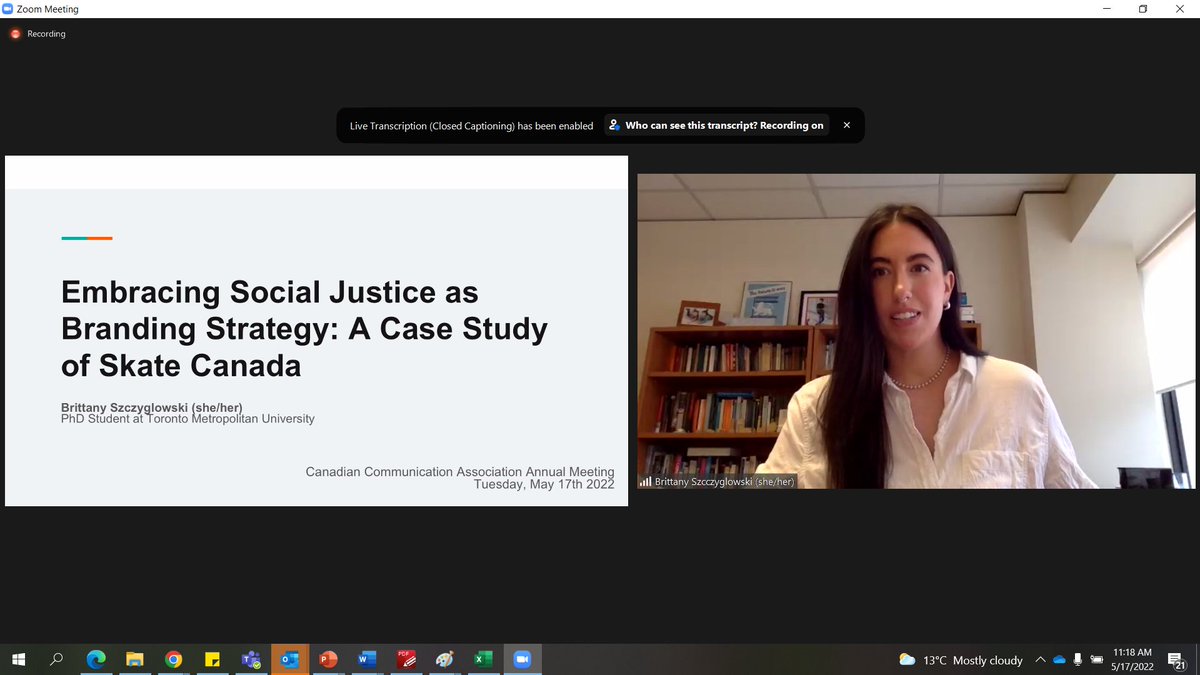The width and height of the screenshot is (1200, 675).
Task: Click the signal strength icon on the video
Action: point(645,481)
